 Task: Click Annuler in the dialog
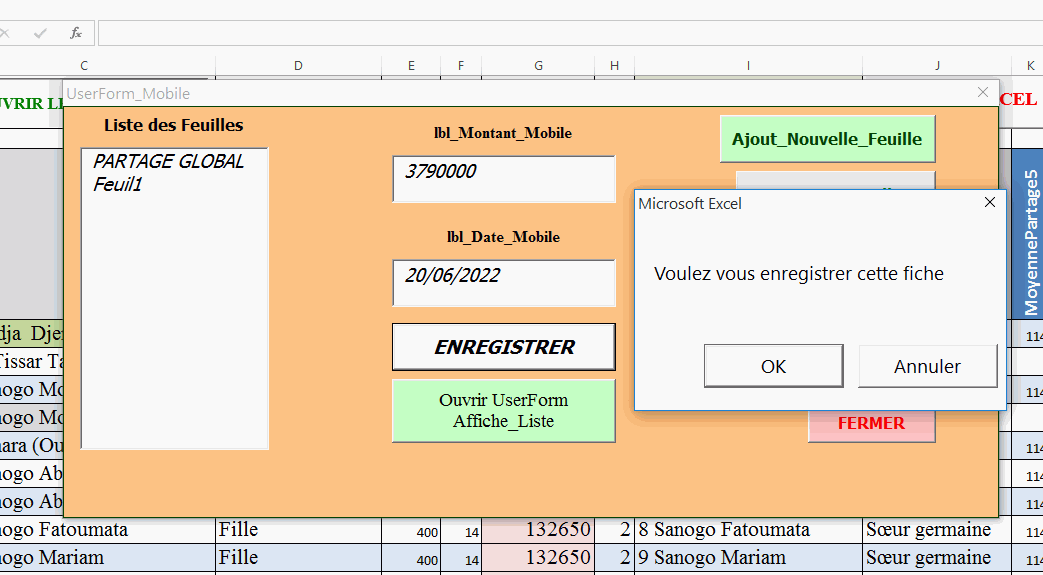pyautogui.click(x=927, y=366)
